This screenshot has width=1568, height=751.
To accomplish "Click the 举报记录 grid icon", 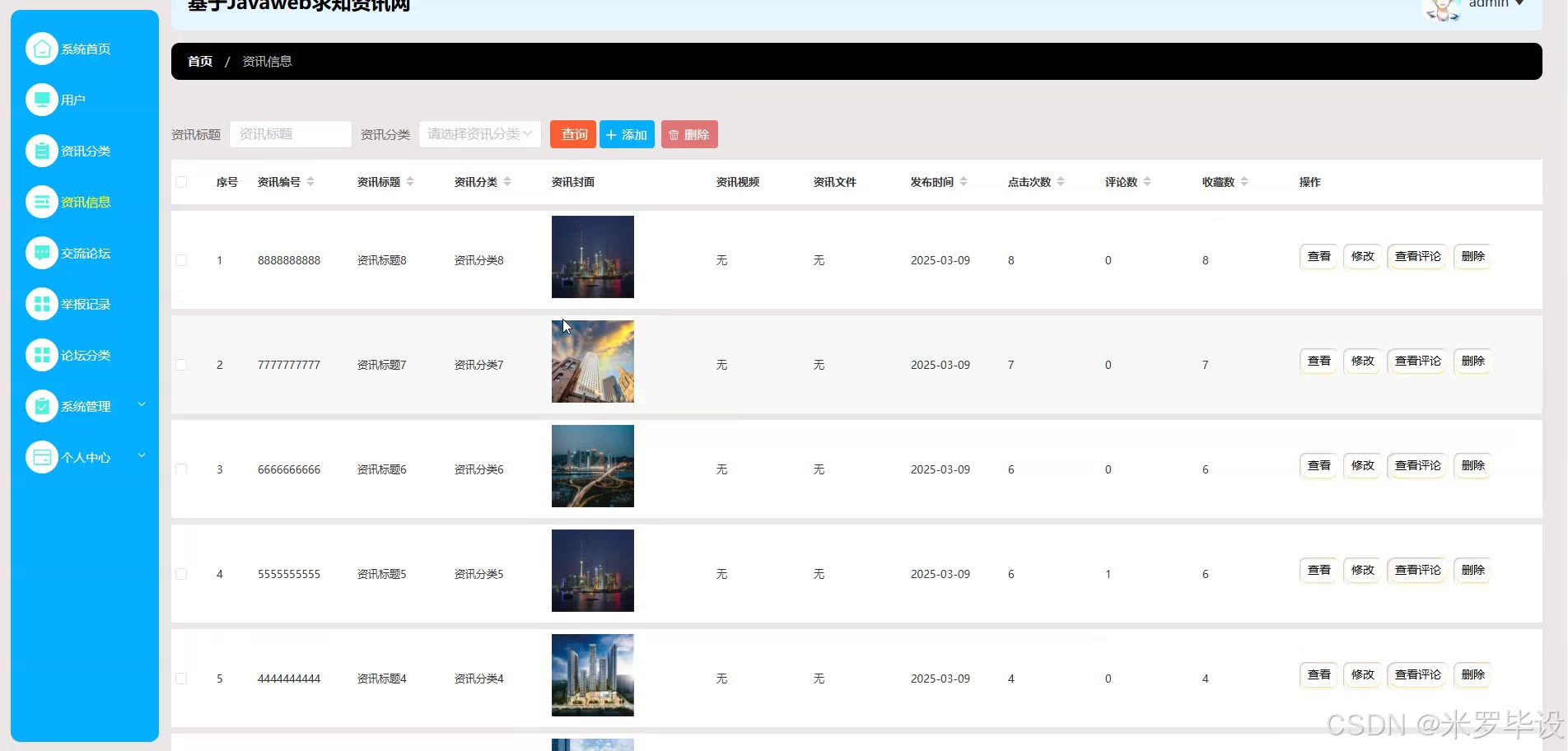I will [42, 304].
